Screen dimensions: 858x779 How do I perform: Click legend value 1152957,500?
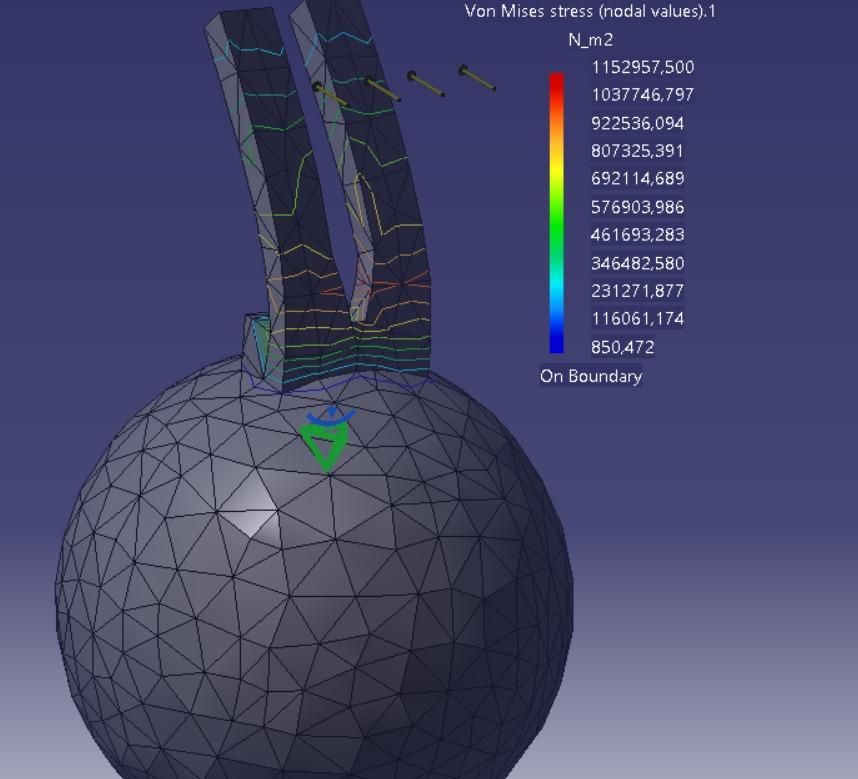pyautogui.click(x=642, y=67)
